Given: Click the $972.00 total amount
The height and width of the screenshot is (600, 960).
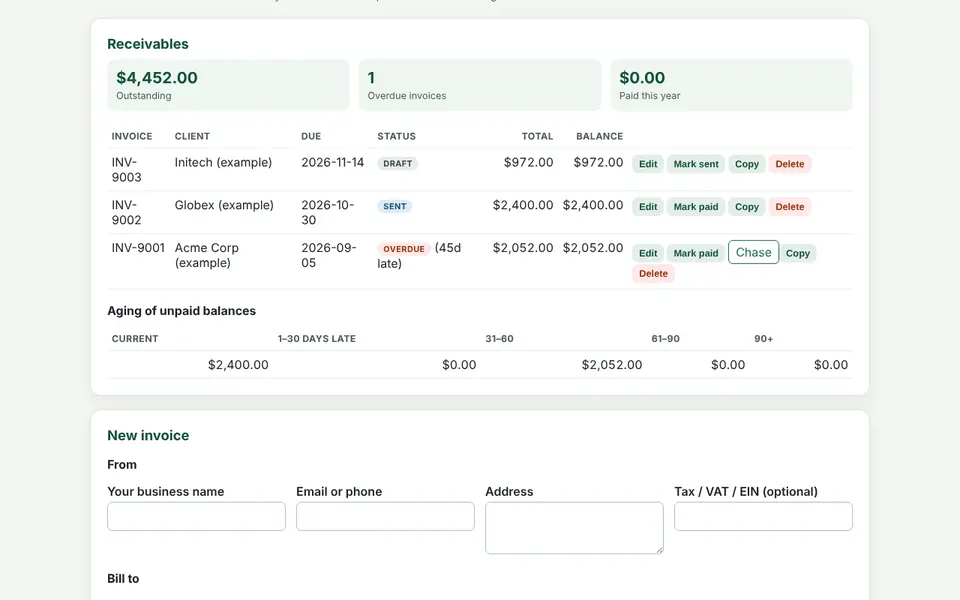Looking at the screenshot, I should pos(528,162).
